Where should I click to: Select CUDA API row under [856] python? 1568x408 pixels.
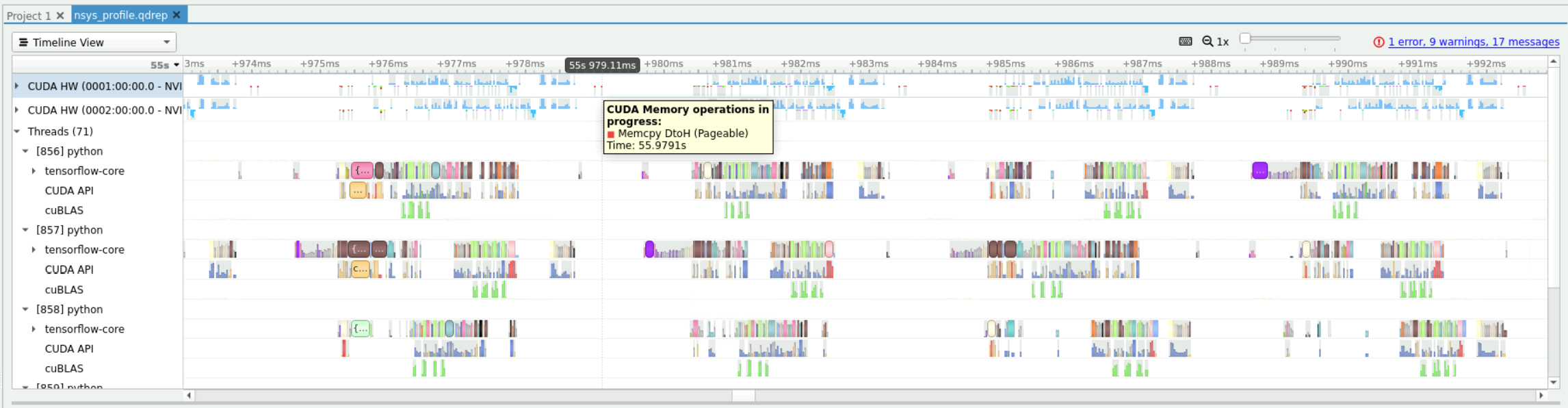coord(69,191)
